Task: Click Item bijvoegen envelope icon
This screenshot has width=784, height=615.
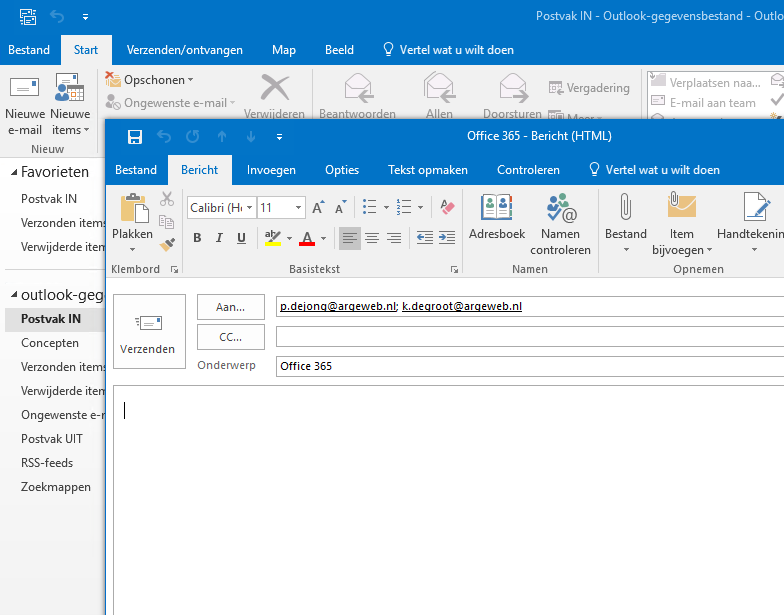Action: click(682, 205)
